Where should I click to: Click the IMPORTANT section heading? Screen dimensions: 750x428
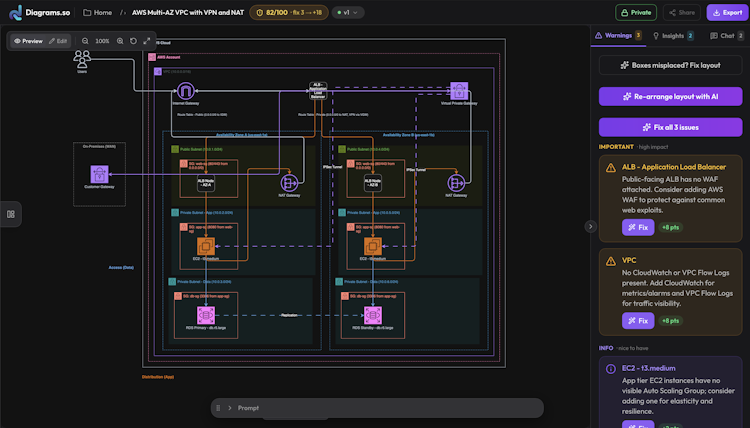[x=616, y=147]
